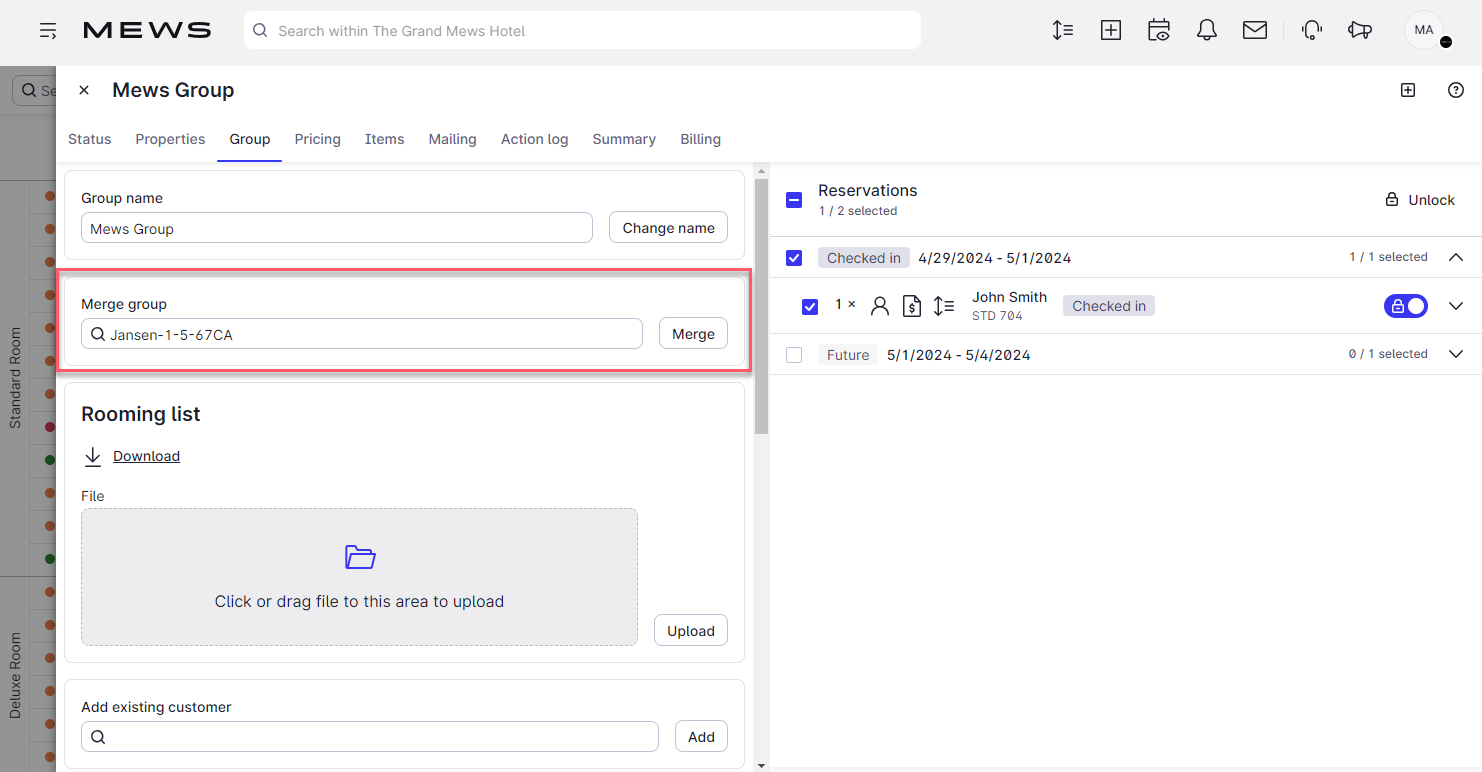Click the Future status badge

[848, 355]
